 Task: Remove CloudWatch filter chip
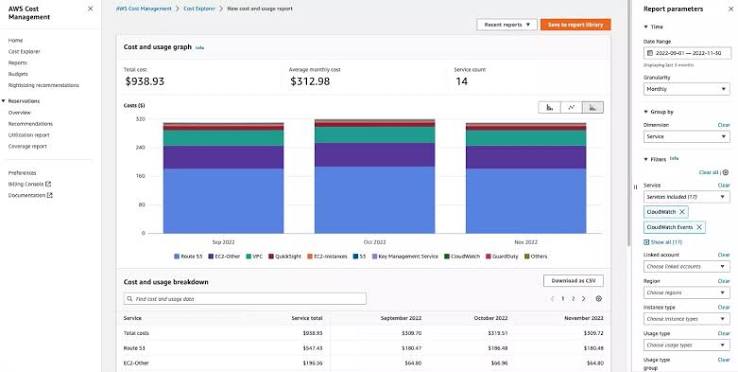(682, 212)
